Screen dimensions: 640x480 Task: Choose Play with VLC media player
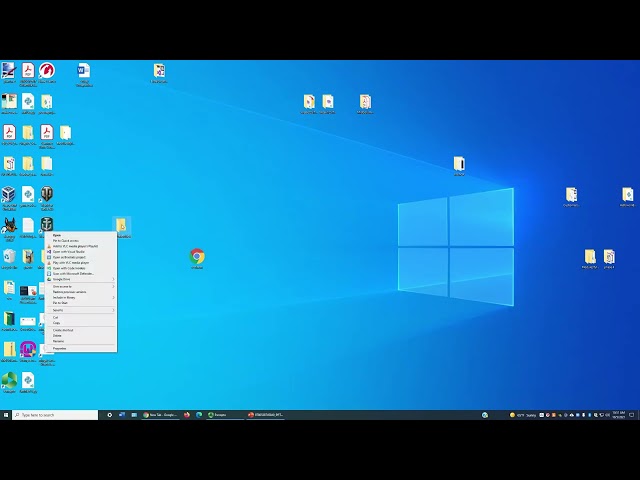[81, 263]
